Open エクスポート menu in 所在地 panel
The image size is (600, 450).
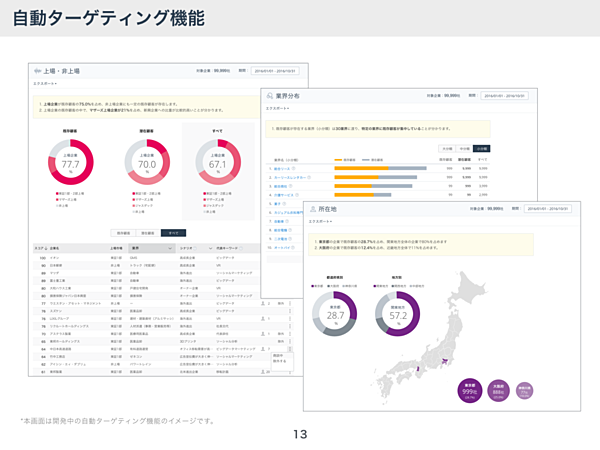[317, 222]
